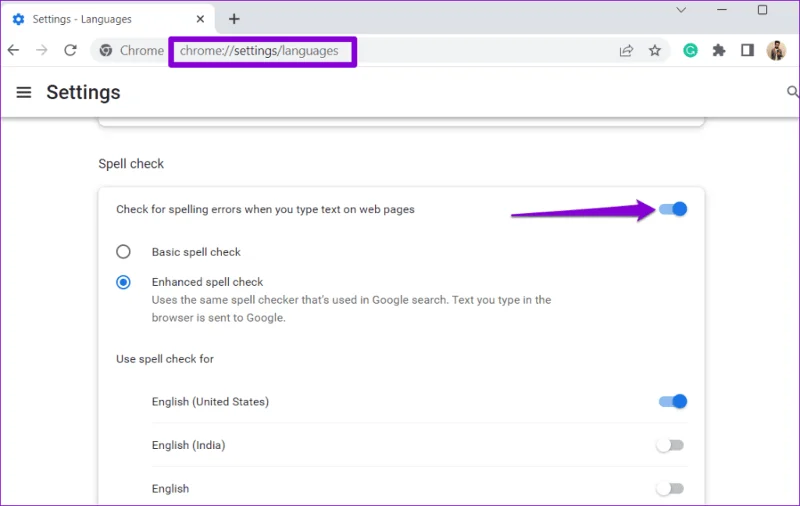800x506 pixels.
Task: Minimize the Chrome window
Action: 721,10
